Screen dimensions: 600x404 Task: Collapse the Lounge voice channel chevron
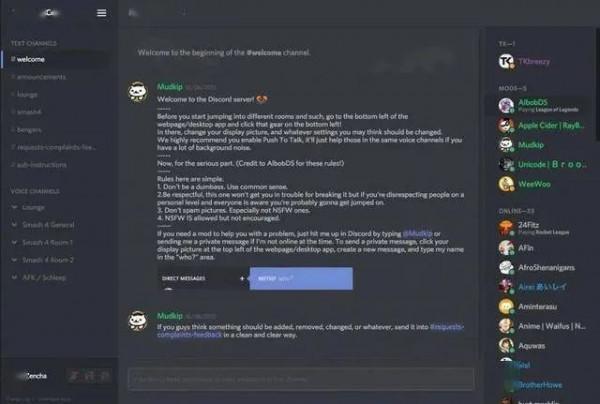[15, 207]
